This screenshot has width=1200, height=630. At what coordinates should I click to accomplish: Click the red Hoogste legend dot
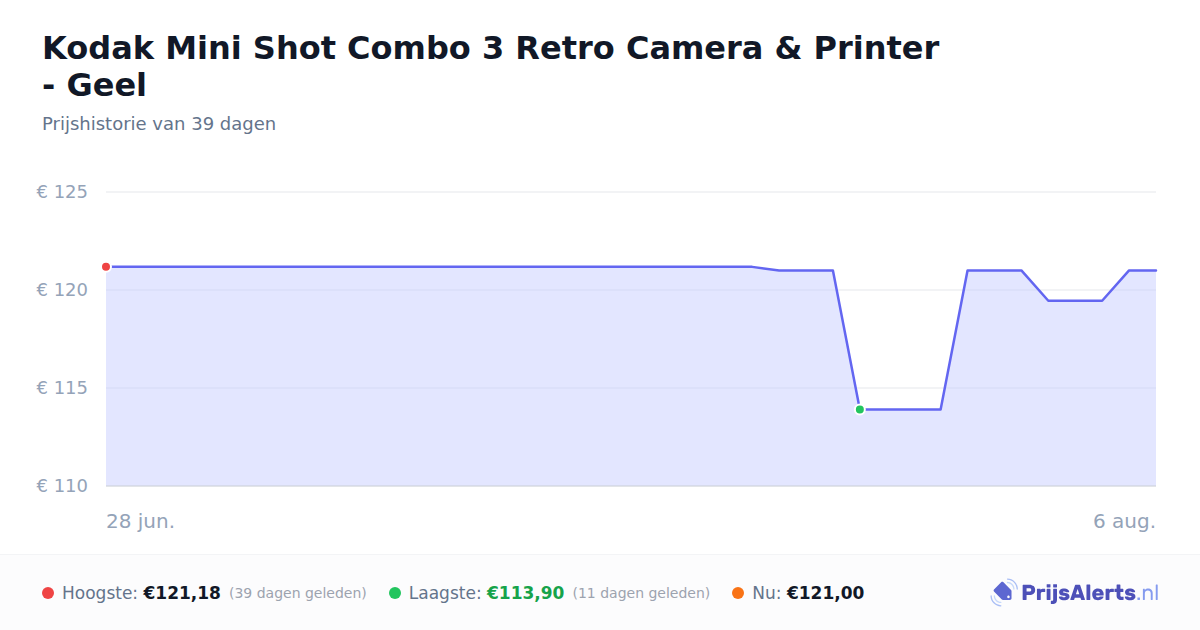click(48, 593)
